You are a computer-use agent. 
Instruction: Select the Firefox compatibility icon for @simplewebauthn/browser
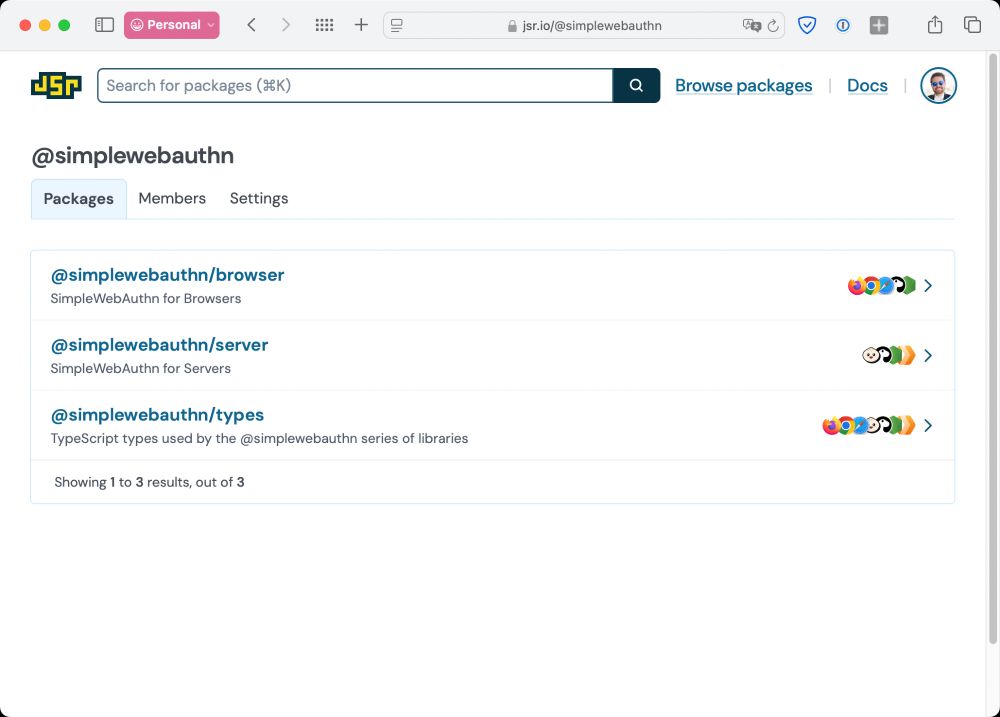click(857, 285)
